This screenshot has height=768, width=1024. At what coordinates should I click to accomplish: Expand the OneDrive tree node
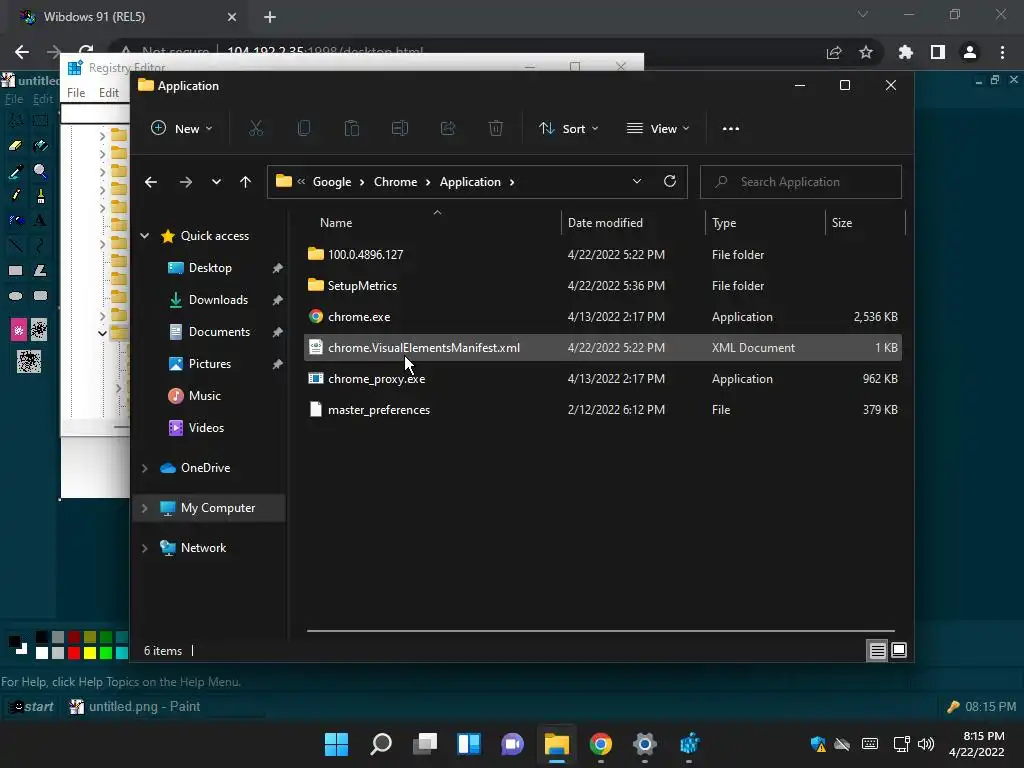(x=144, y=468)
